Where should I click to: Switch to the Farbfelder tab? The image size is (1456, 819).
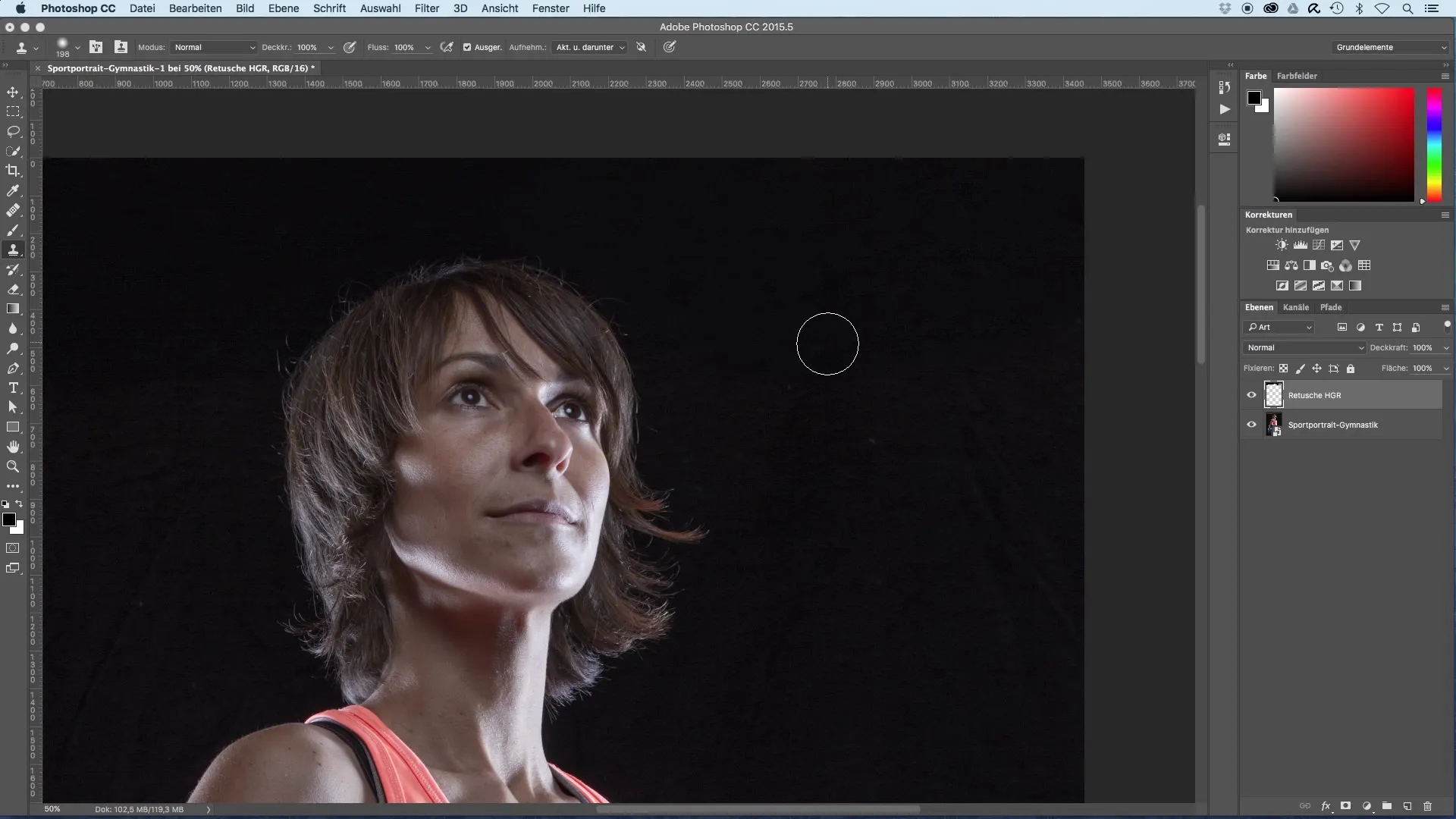[x=1296, y=76]
